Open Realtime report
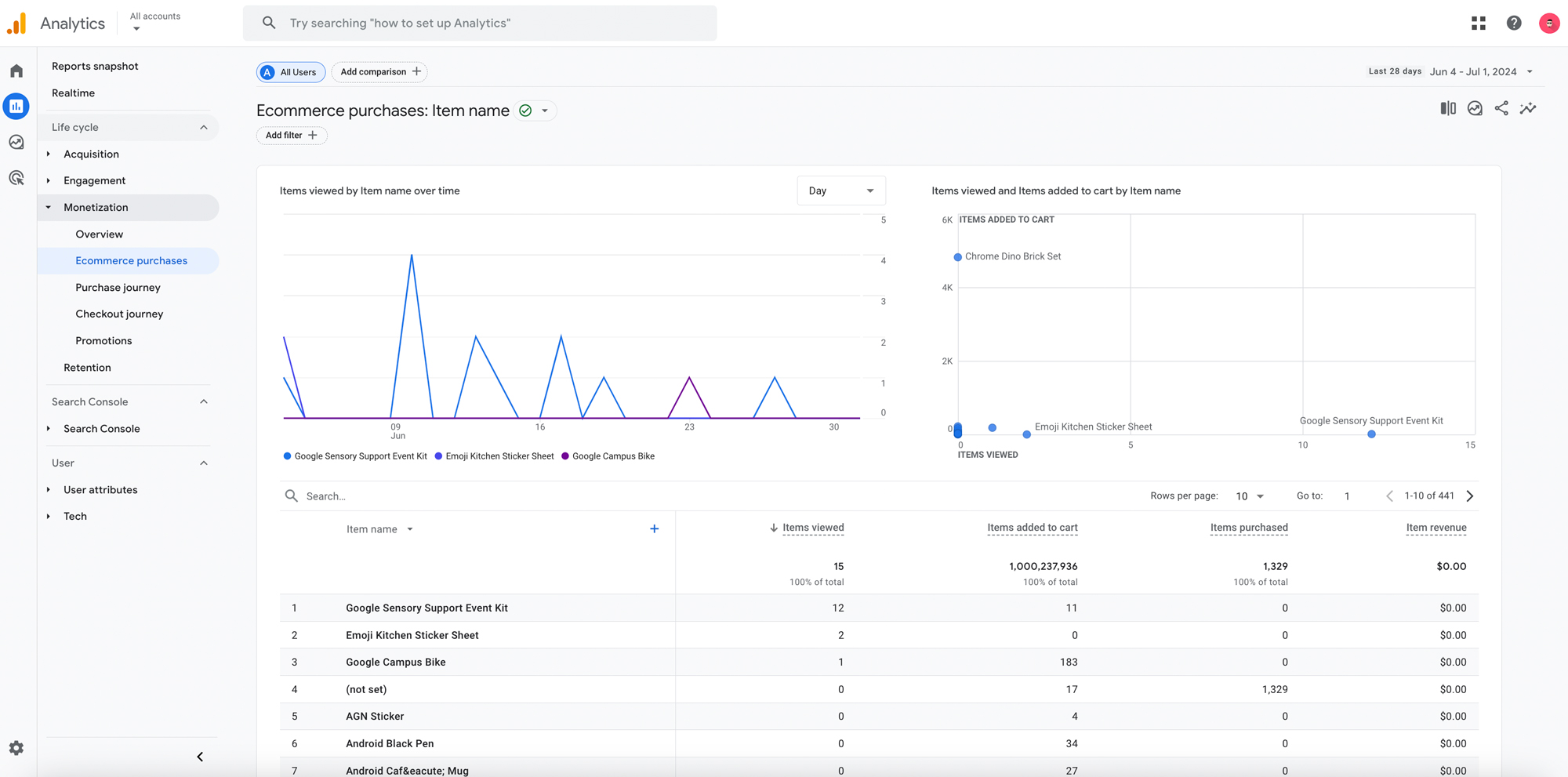This screenshot has width=1568, height=777. point(73,93)
